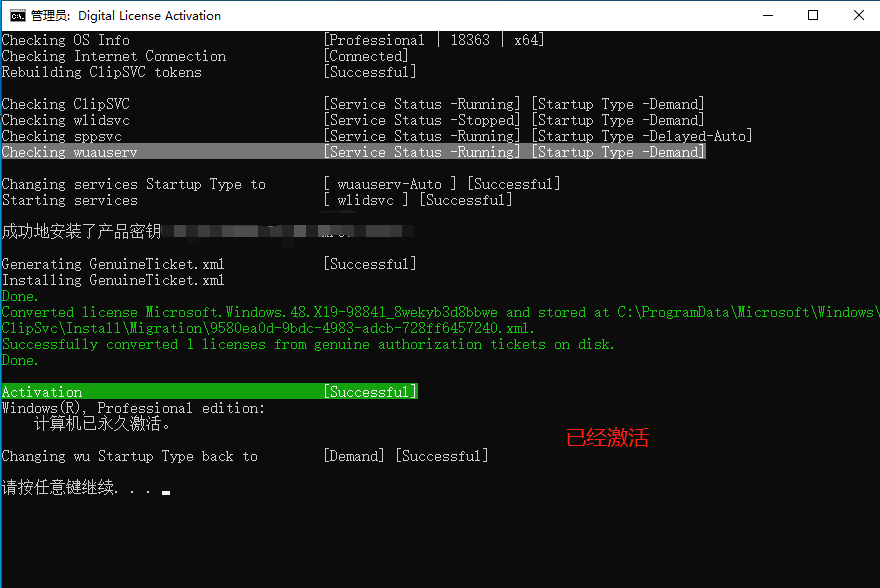Click the cmd icon in the title bar
This screenshot has height=588, width=880.
click(18, 16)
